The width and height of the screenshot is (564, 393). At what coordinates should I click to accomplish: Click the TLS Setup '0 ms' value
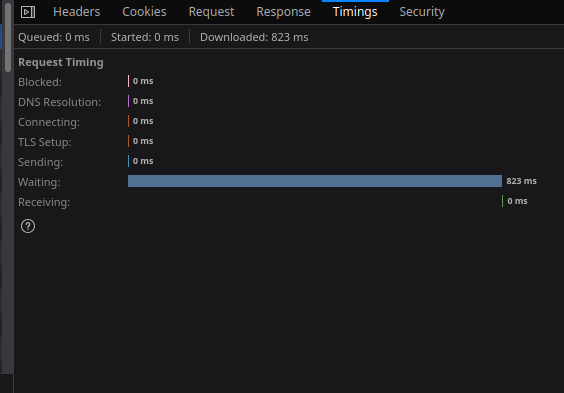click(143, 141)
